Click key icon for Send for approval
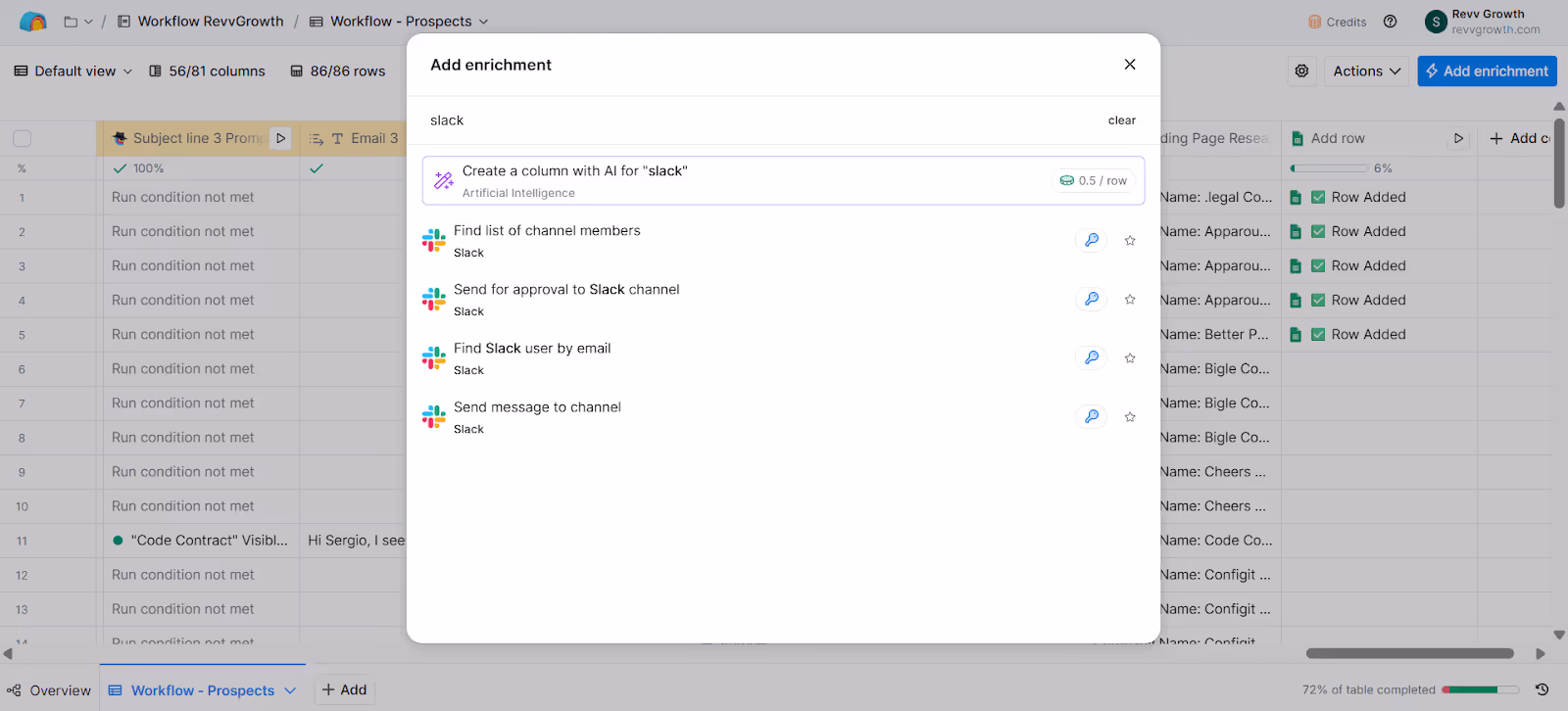The height and width of the screenshot is (711, 1568). (x=1092, y=299)
